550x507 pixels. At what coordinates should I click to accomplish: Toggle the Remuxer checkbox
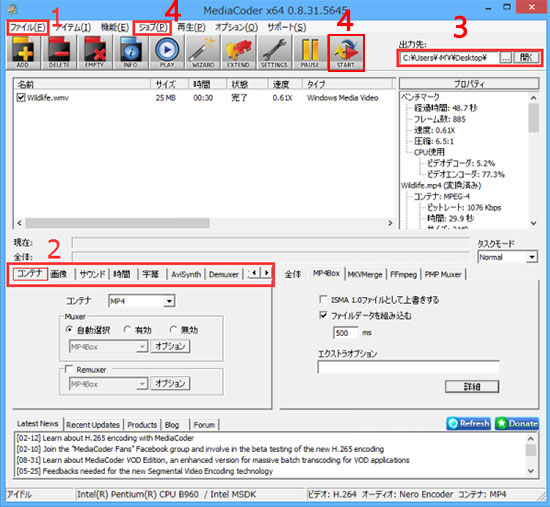[x=69, y=369]
